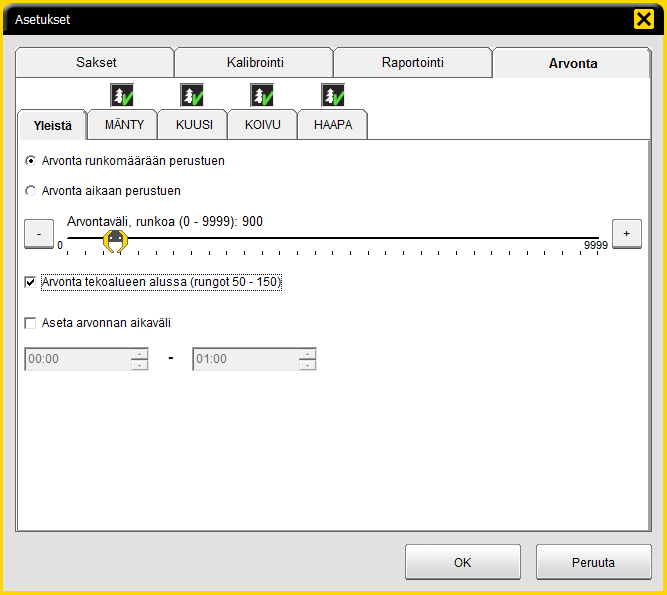Click the tree-check icon above KOIVU tab
Screen dimensions: 667x595
click(x=262, y=95)
